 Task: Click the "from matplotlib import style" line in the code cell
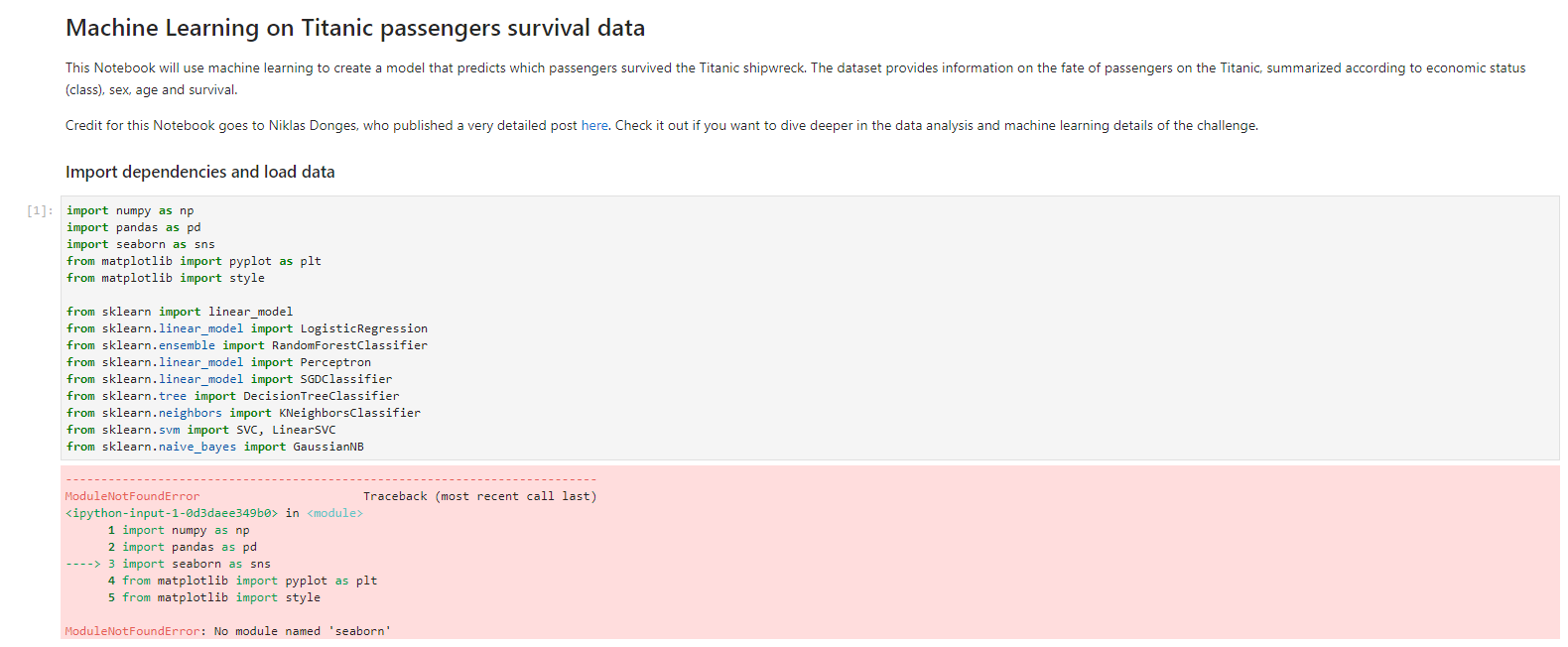point(166,278)
